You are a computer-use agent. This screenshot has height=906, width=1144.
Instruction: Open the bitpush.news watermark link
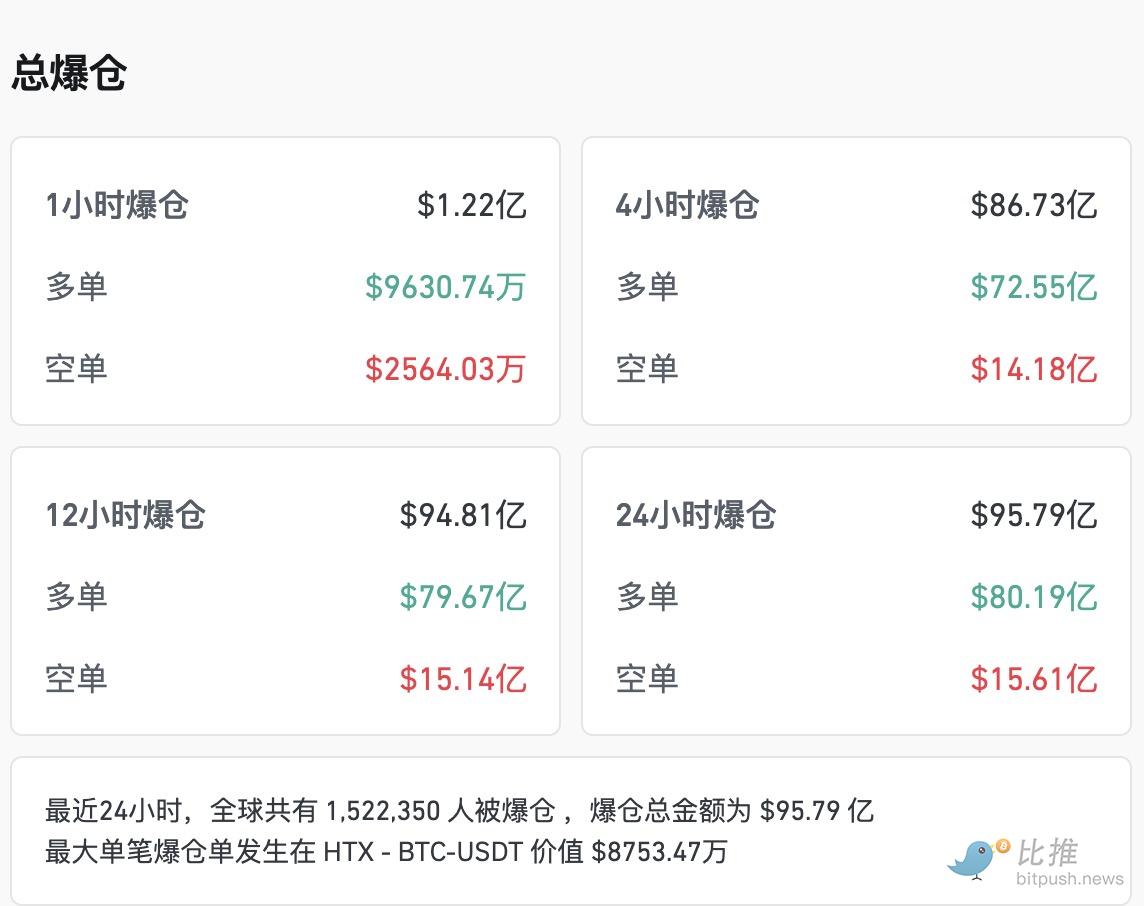coord(1069,880)
